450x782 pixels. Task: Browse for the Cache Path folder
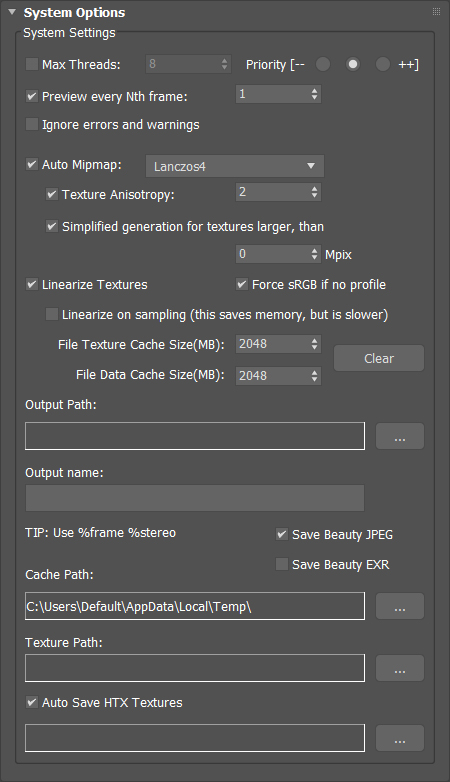pyautogui.click(x=400, y=606)
